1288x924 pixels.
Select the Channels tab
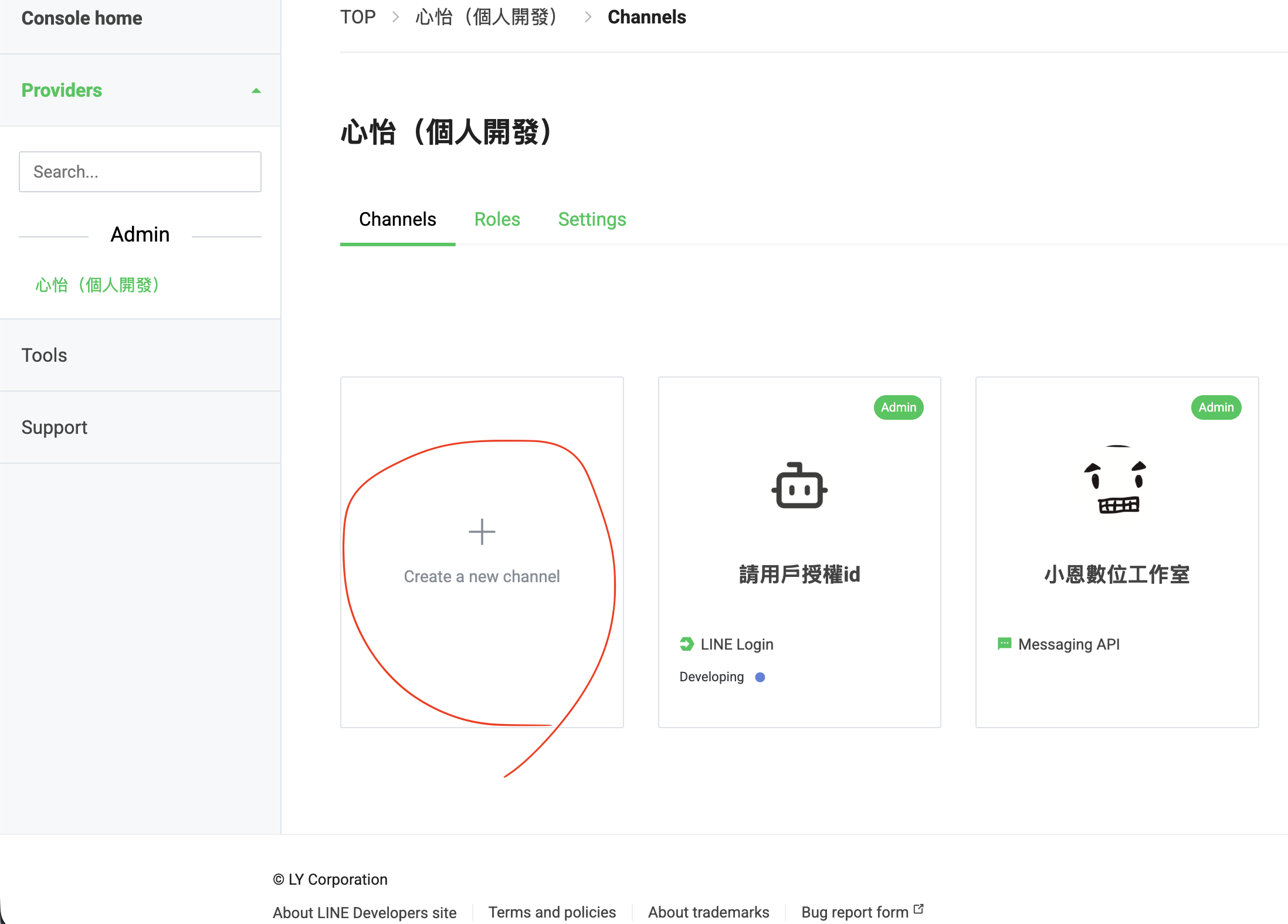click(x=397, y=219)
